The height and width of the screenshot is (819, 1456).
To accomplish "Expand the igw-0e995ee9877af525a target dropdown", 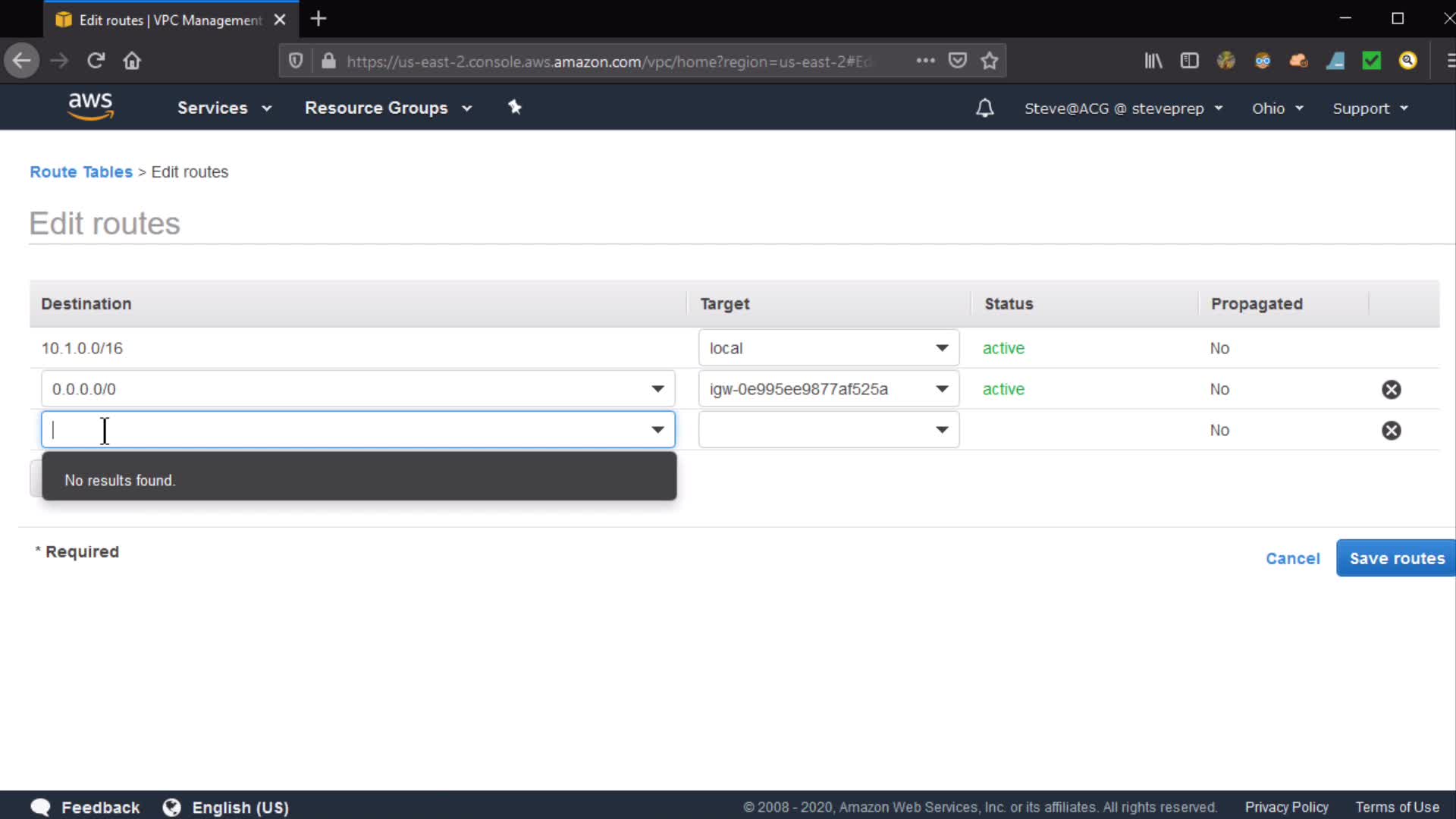I will pos(941,389).
